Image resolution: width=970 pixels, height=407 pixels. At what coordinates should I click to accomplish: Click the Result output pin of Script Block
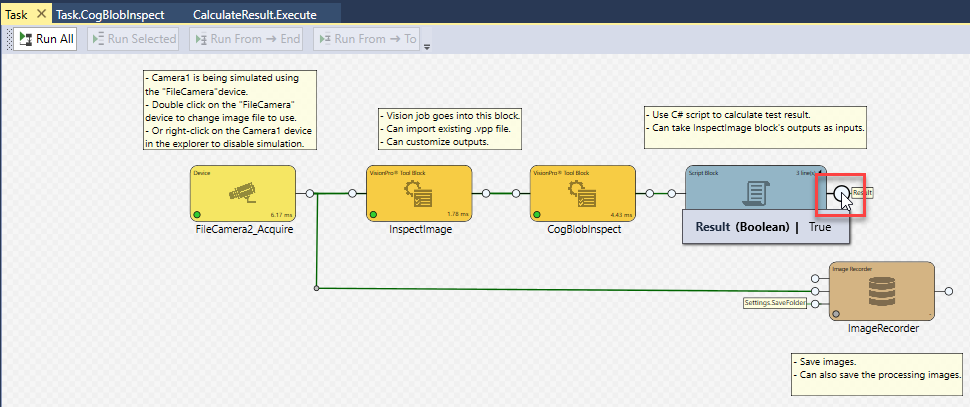tap(842, 193)
